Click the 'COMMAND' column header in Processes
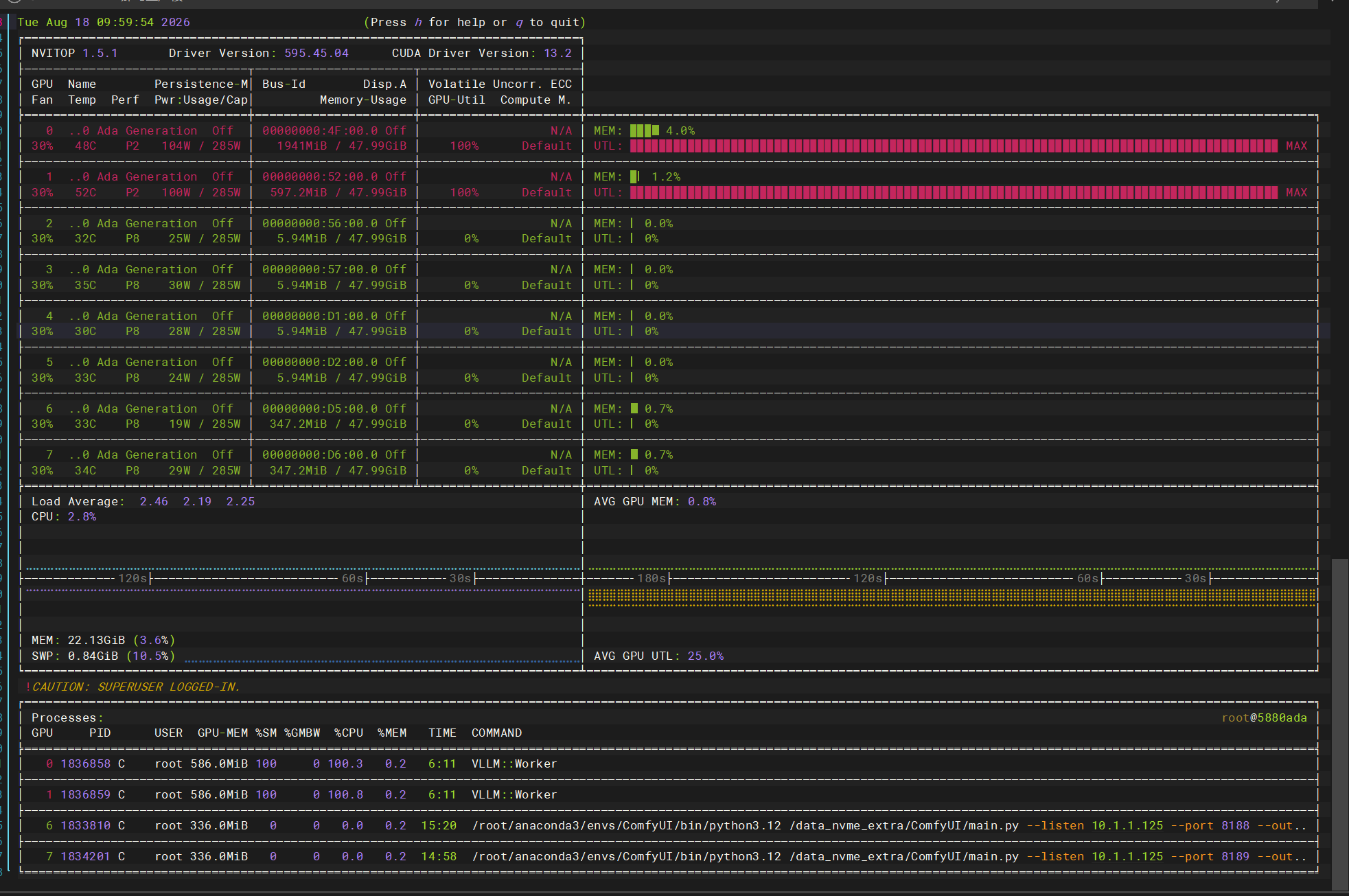The width and height of the screenshot is (1349, 896). click(497, 733)
